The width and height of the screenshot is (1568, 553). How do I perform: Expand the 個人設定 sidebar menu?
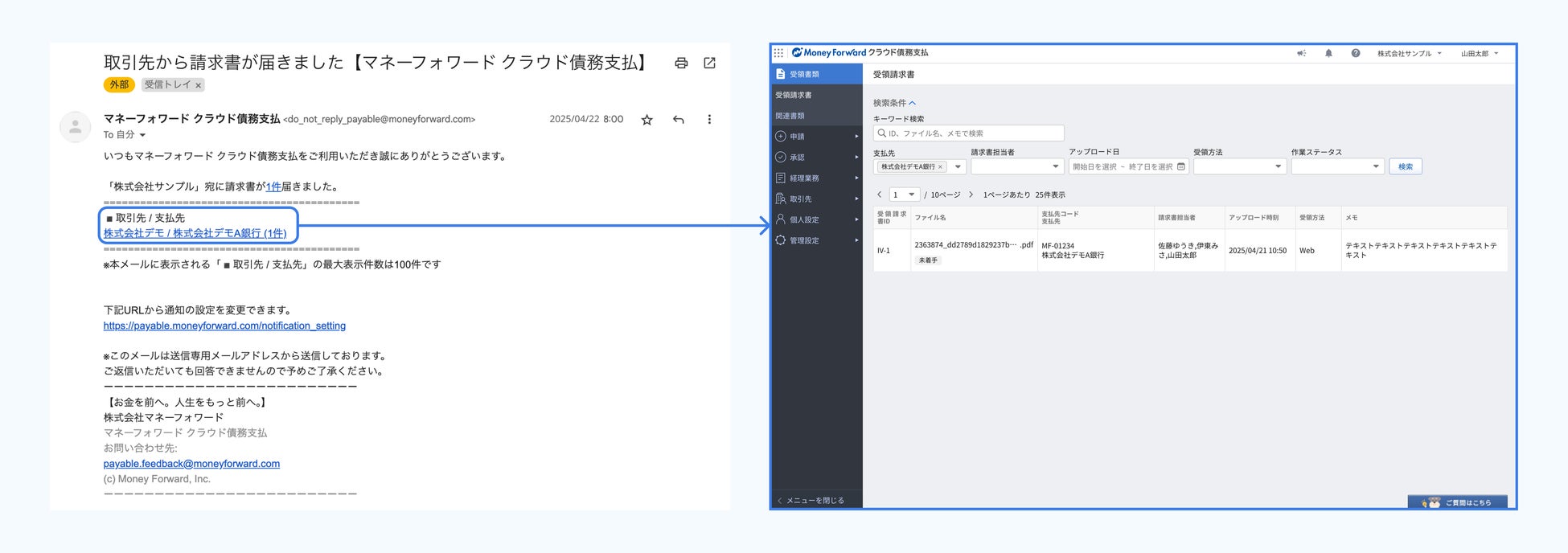pos(817,219)
